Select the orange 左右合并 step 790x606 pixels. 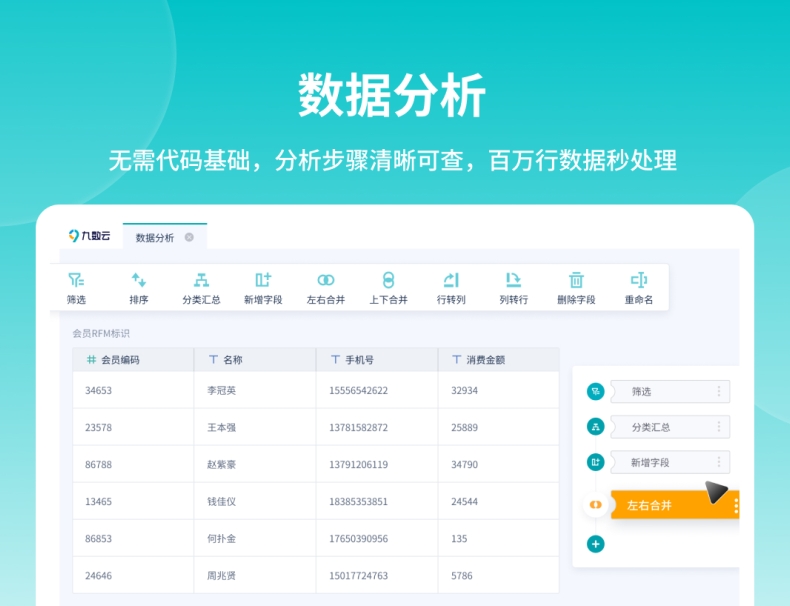click(675, 505)
